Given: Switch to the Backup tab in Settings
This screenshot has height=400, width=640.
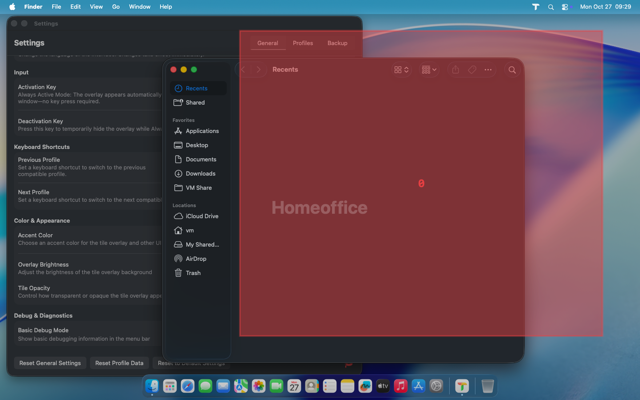Looking at the screenshot, I should point(338,43).
